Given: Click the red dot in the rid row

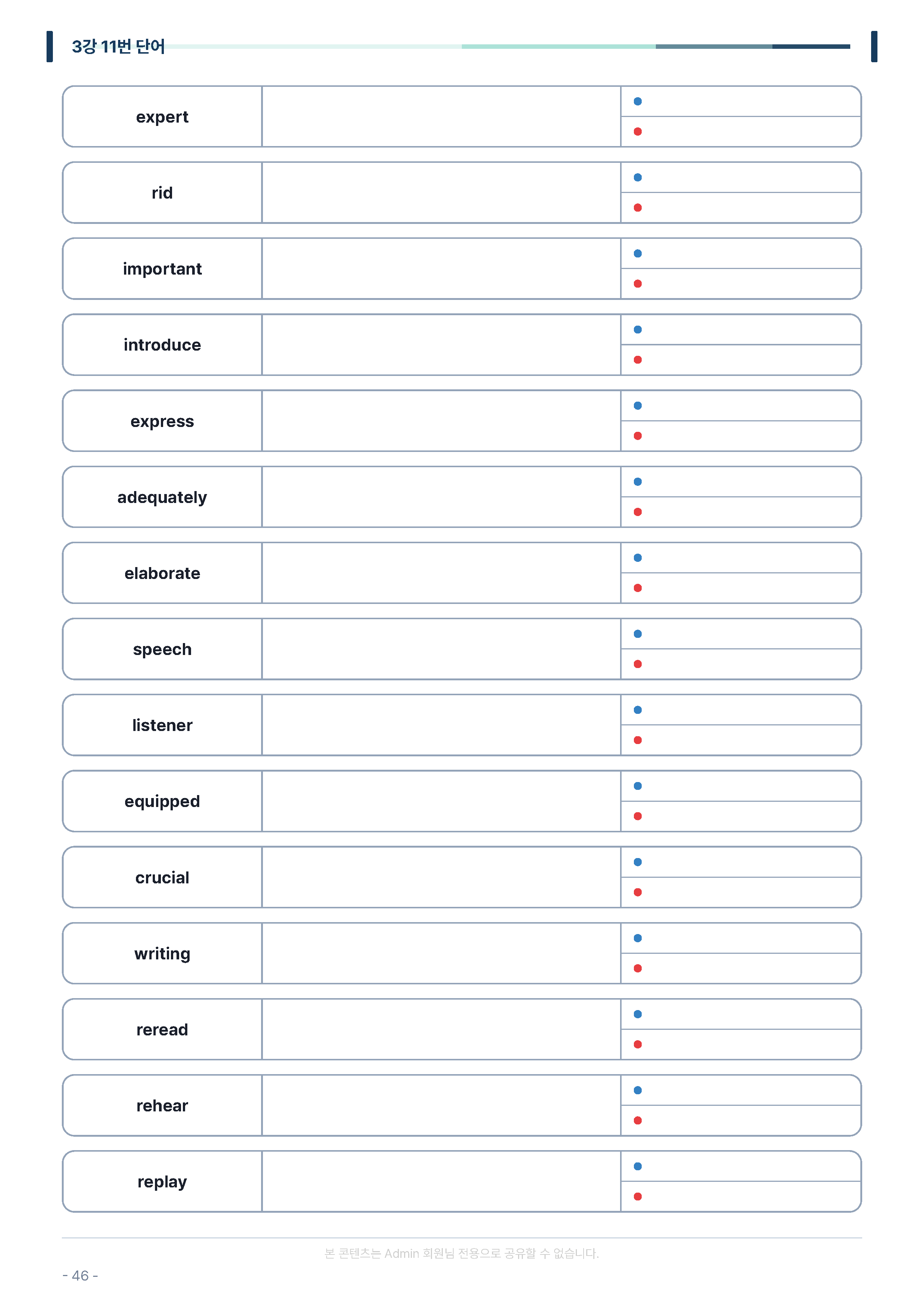Looking at the screenshot, I should point(638,208).
